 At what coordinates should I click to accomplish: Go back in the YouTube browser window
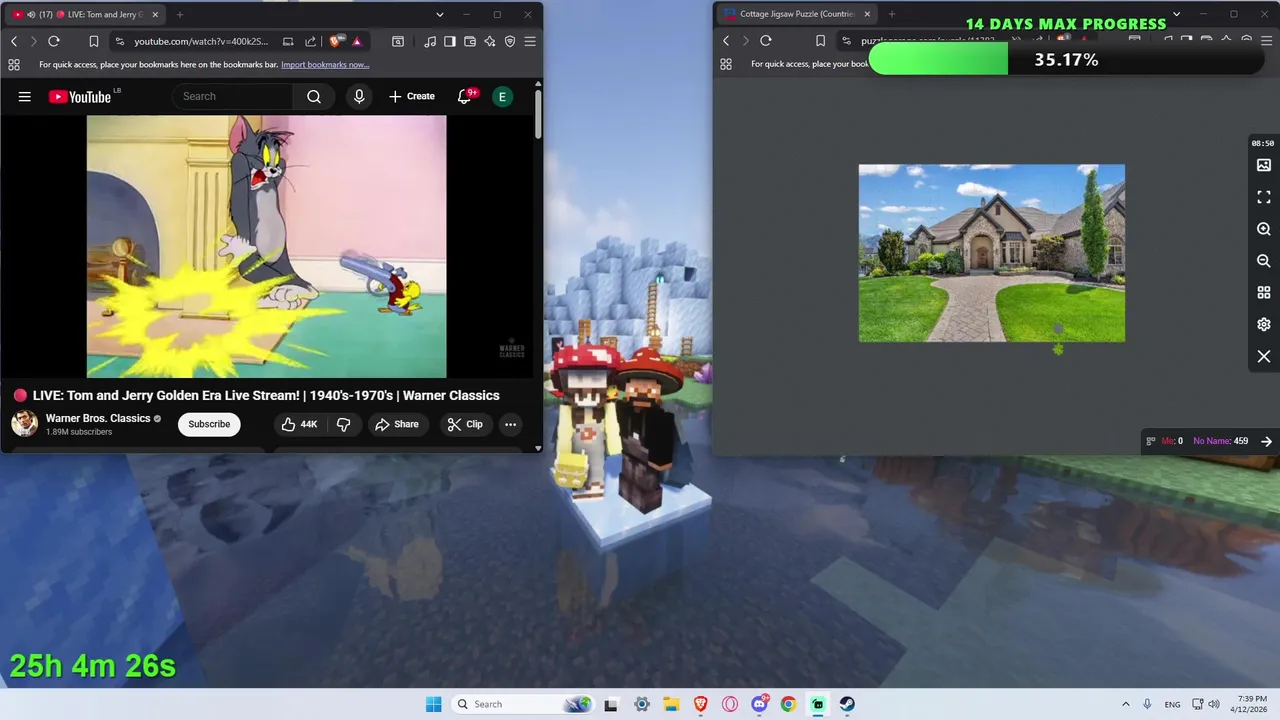(x=14, y=41)
